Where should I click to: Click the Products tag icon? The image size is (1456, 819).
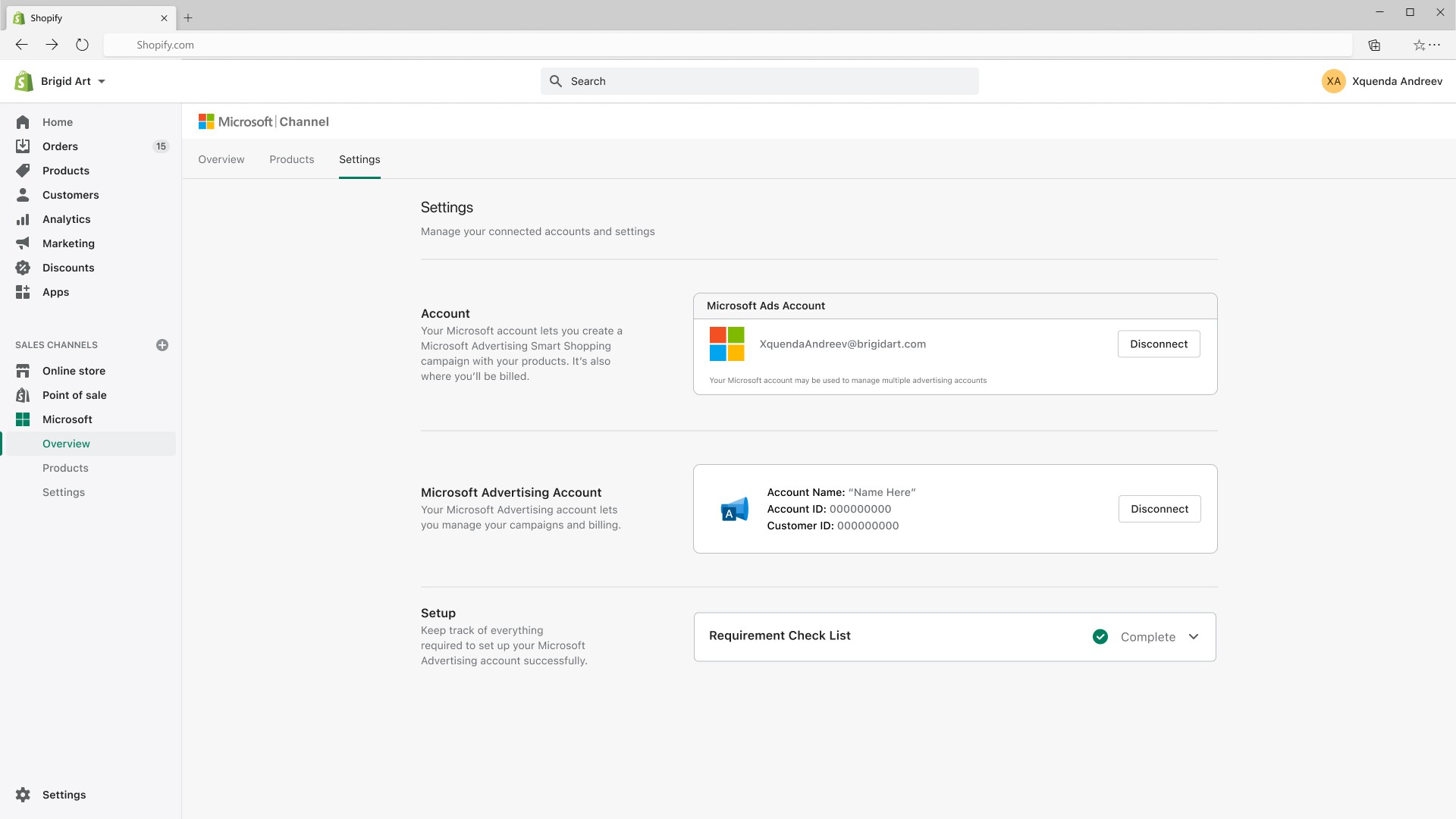click(x=23, y=171)
